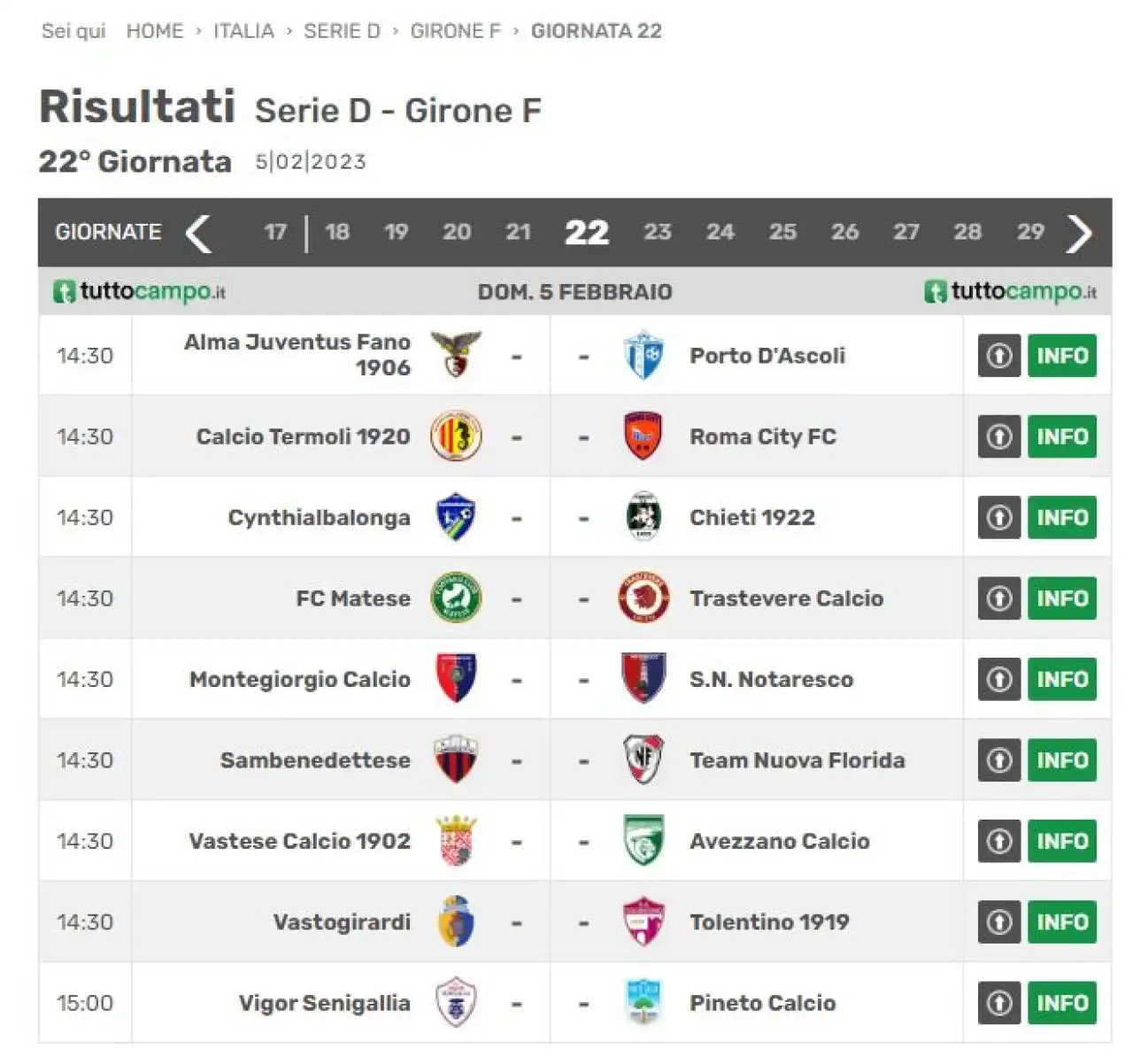Click the Trastevere Calcio lion logo
The width and height of the screenshot is (1133, 1064).
pos(643,598)
